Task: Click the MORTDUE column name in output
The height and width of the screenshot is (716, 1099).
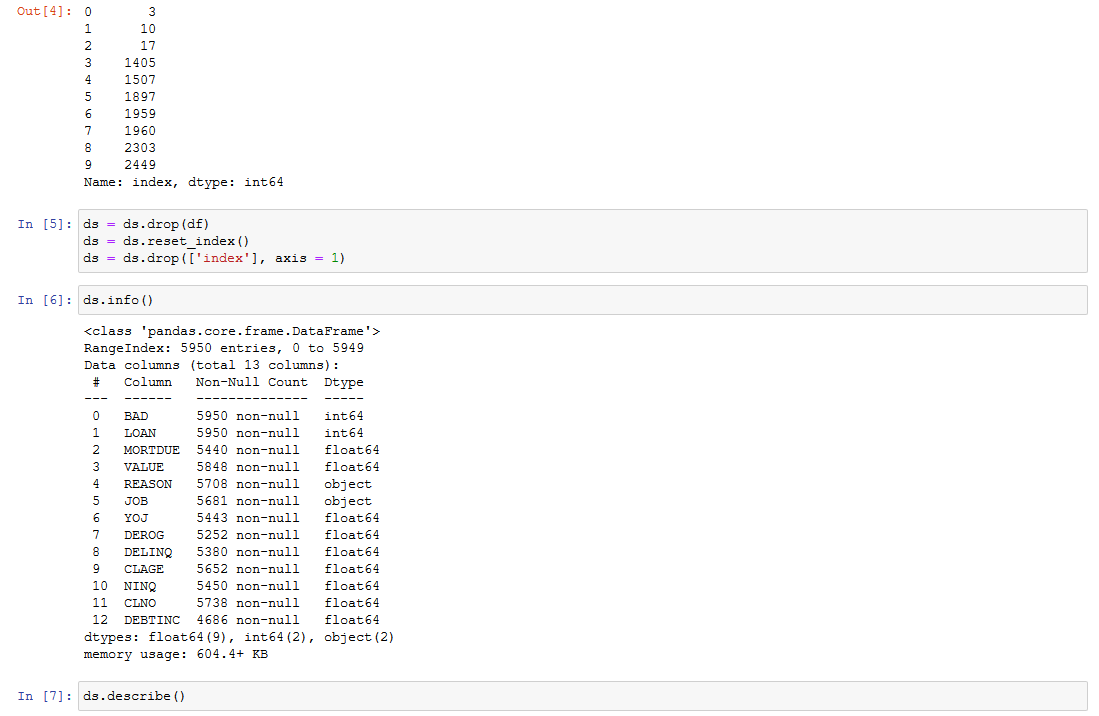Action: pyautogui.click(x=151, y=449)
